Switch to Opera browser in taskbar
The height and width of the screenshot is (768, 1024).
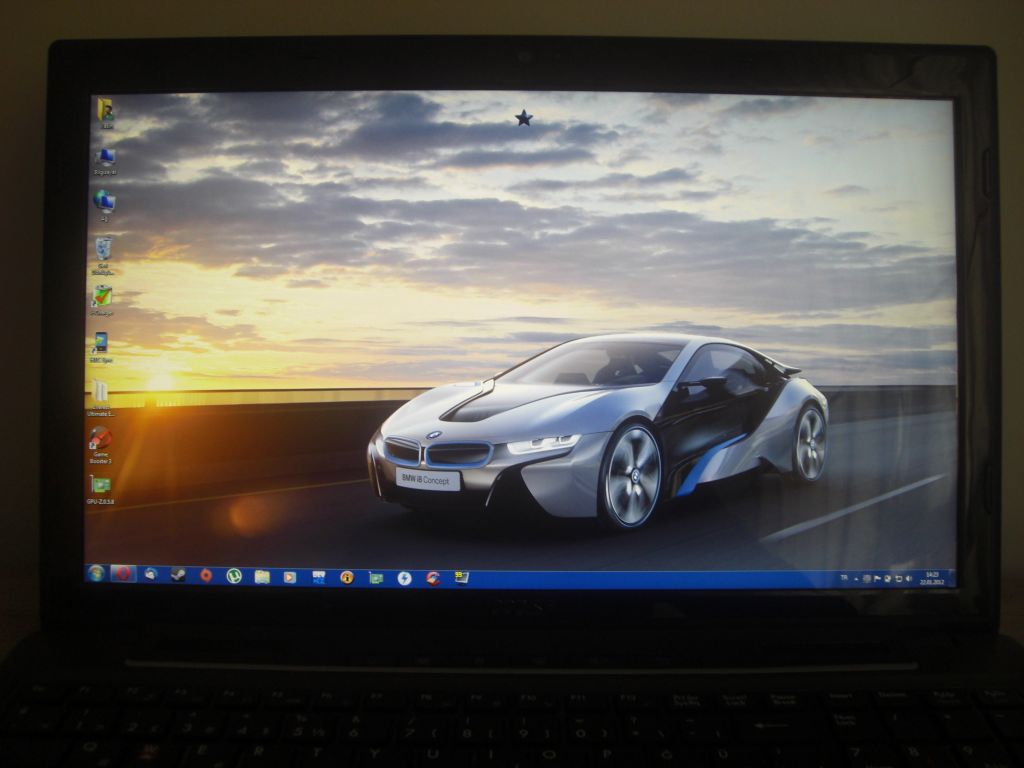[123, 574]
